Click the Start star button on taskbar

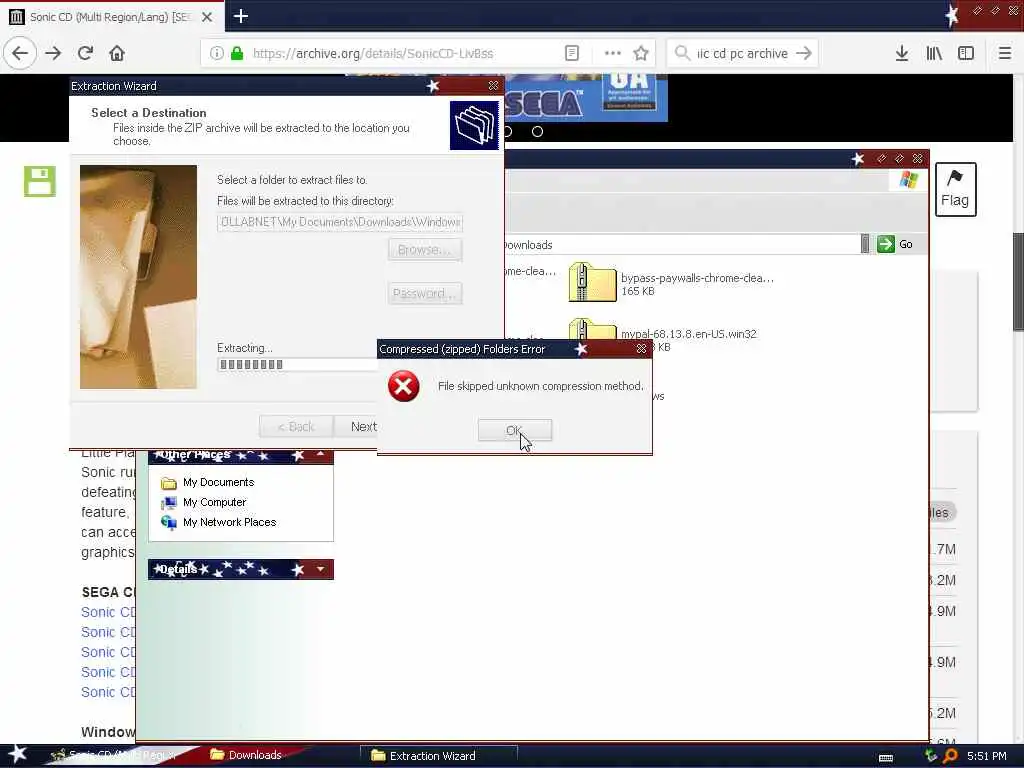coord(17,754)
